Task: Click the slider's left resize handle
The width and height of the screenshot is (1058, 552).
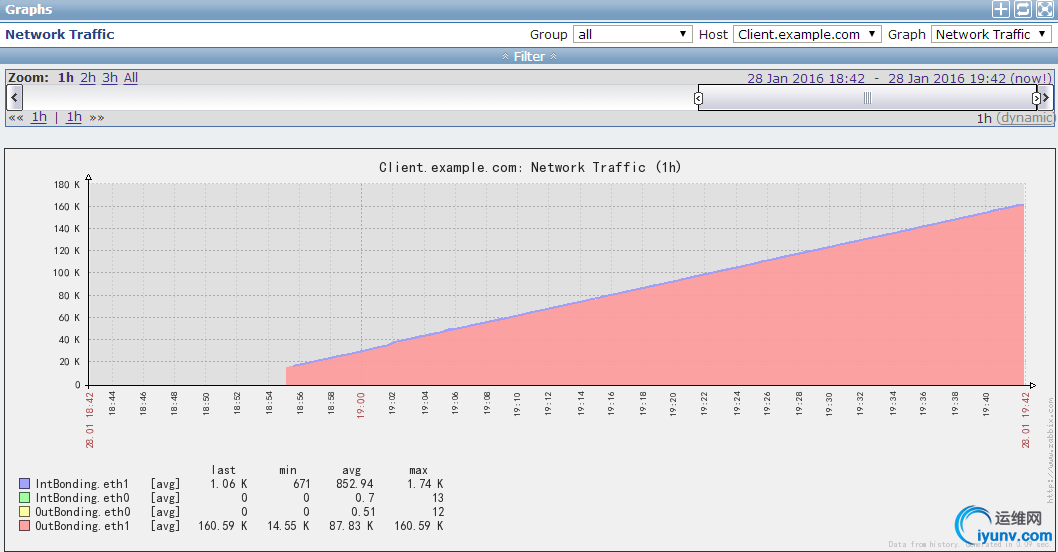Action: click(698, 99)
